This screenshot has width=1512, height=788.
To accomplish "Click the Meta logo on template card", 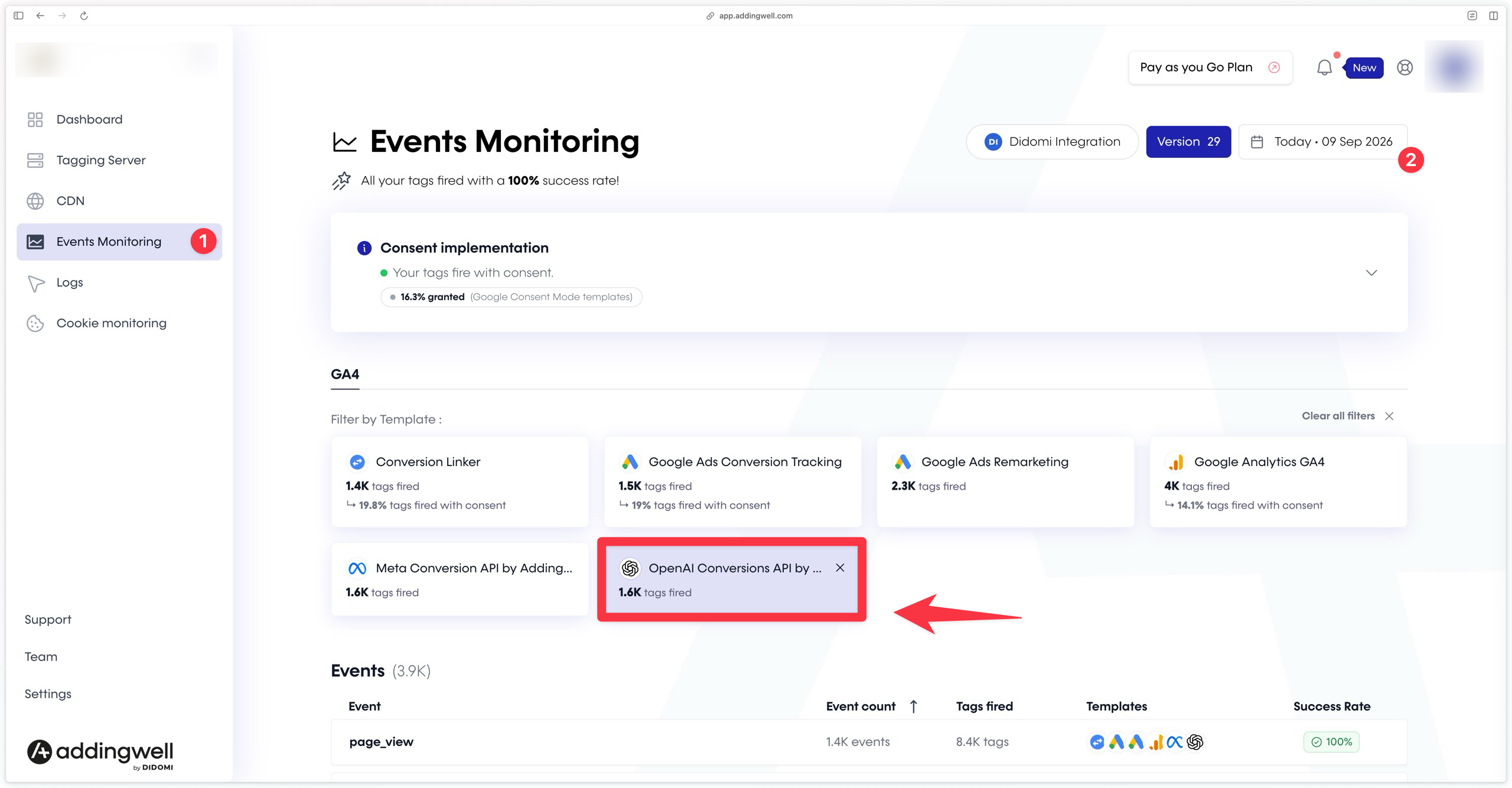I will click(x=357, y=568).
